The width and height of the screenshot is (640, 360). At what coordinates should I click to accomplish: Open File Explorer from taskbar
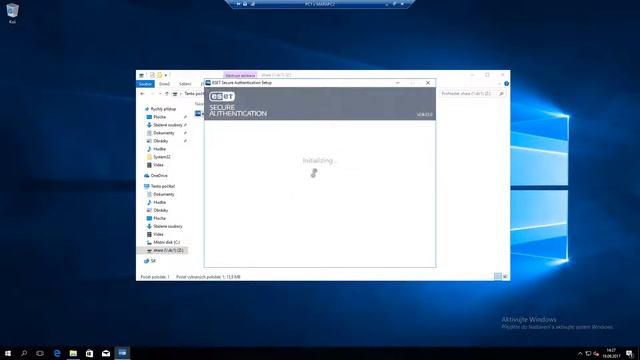coord(73,353)
